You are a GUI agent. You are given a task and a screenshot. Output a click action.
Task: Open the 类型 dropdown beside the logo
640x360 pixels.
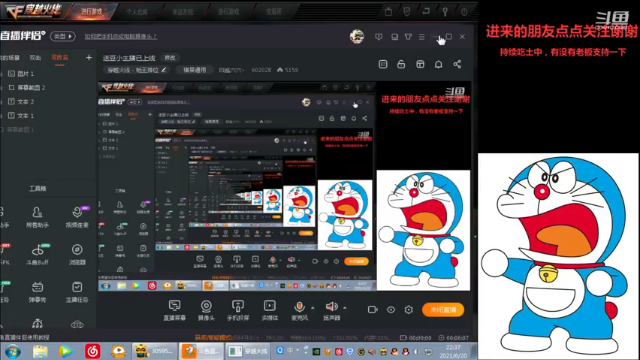62,36
